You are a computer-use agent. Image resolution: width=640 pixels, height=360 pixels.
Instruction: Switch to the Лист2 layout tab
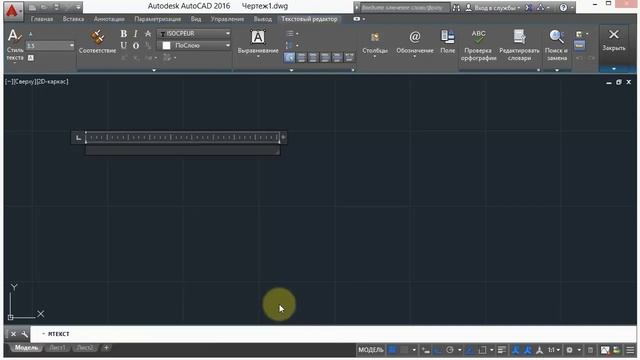point(84,348)
